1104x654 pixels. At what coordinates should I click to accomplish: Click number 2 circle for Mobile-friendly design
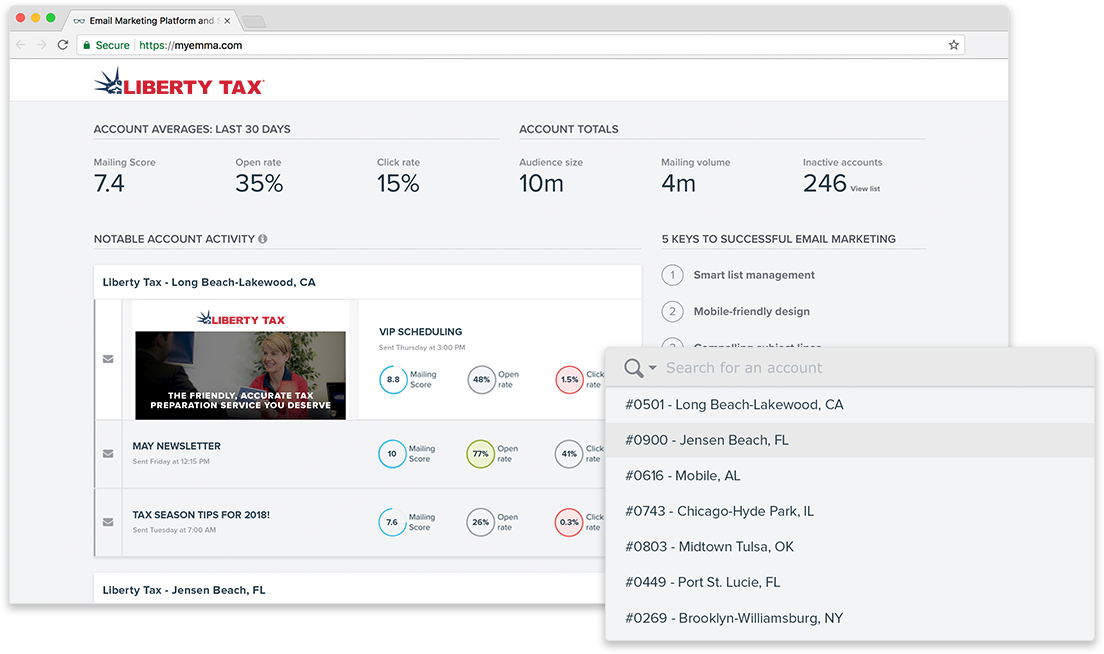coord(672,311)
